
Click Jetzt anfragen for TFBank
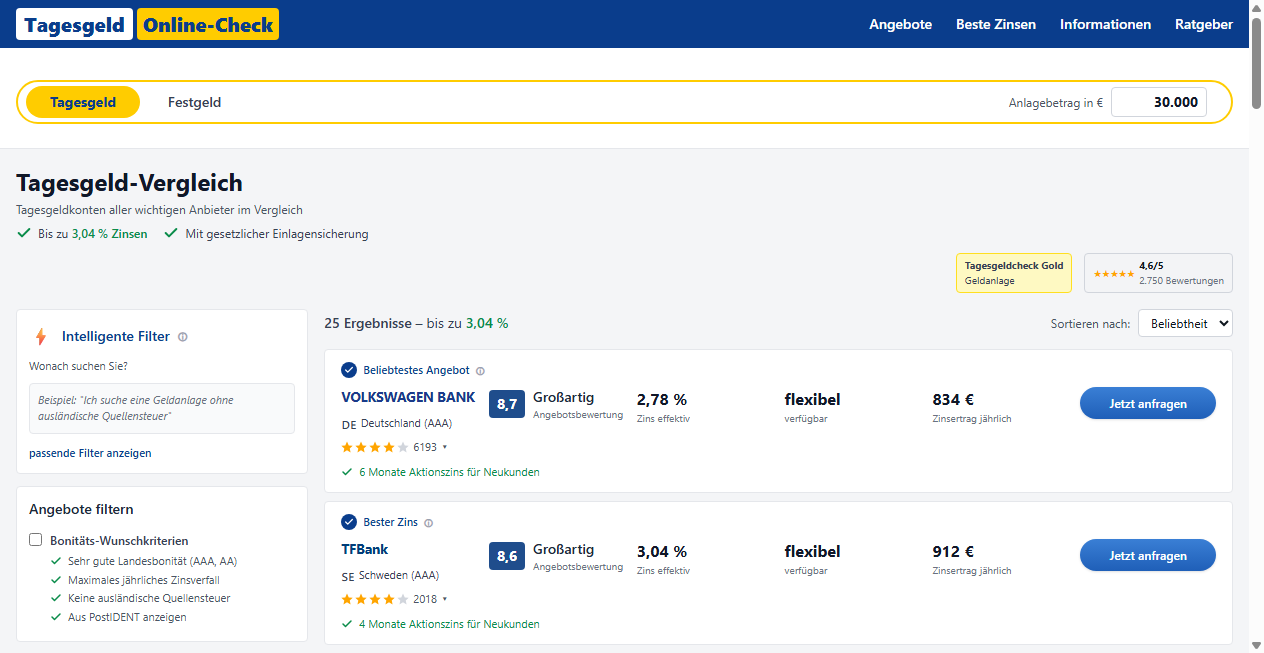1148,556
